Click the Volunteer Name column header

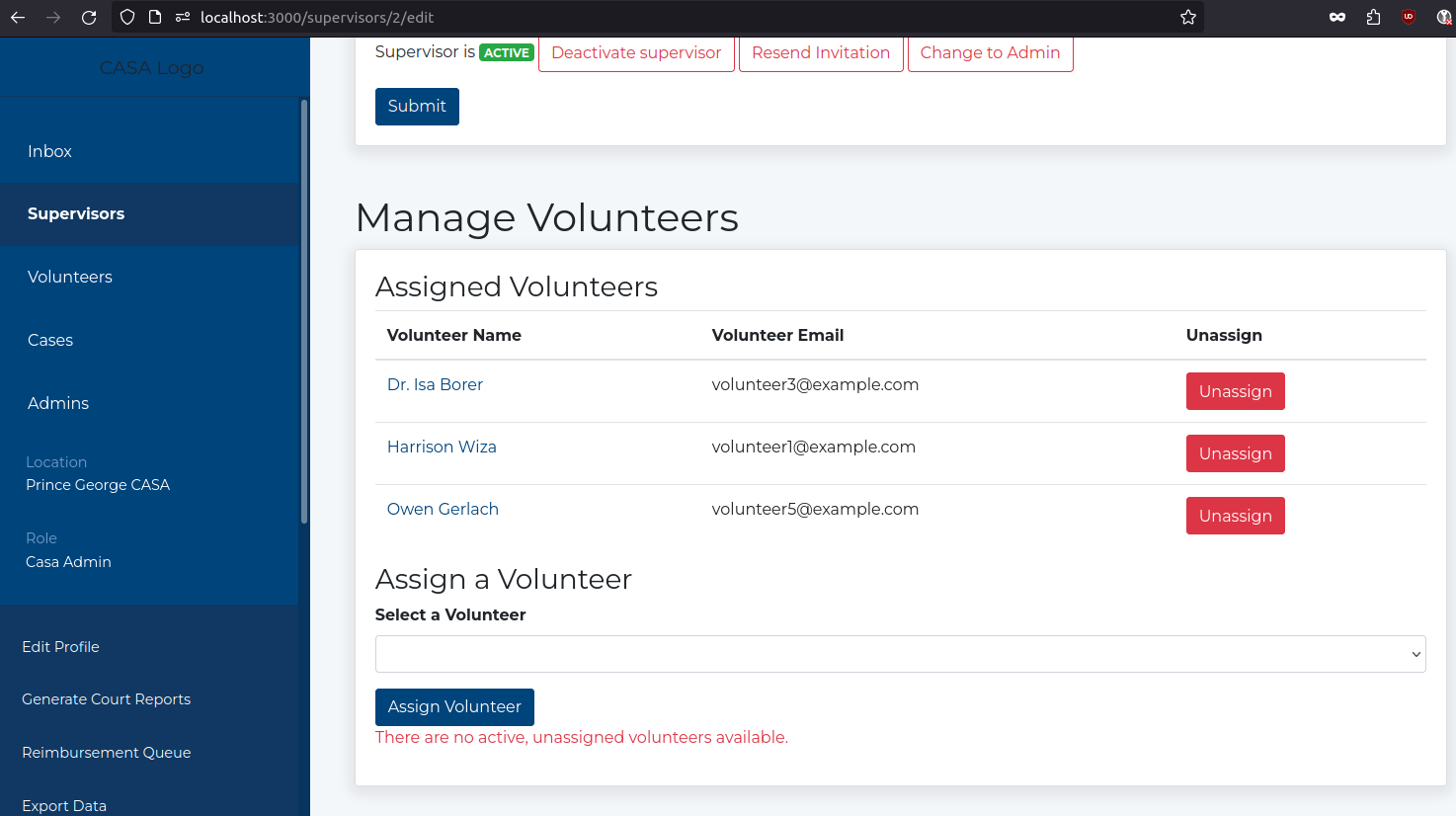click(453, 335)
